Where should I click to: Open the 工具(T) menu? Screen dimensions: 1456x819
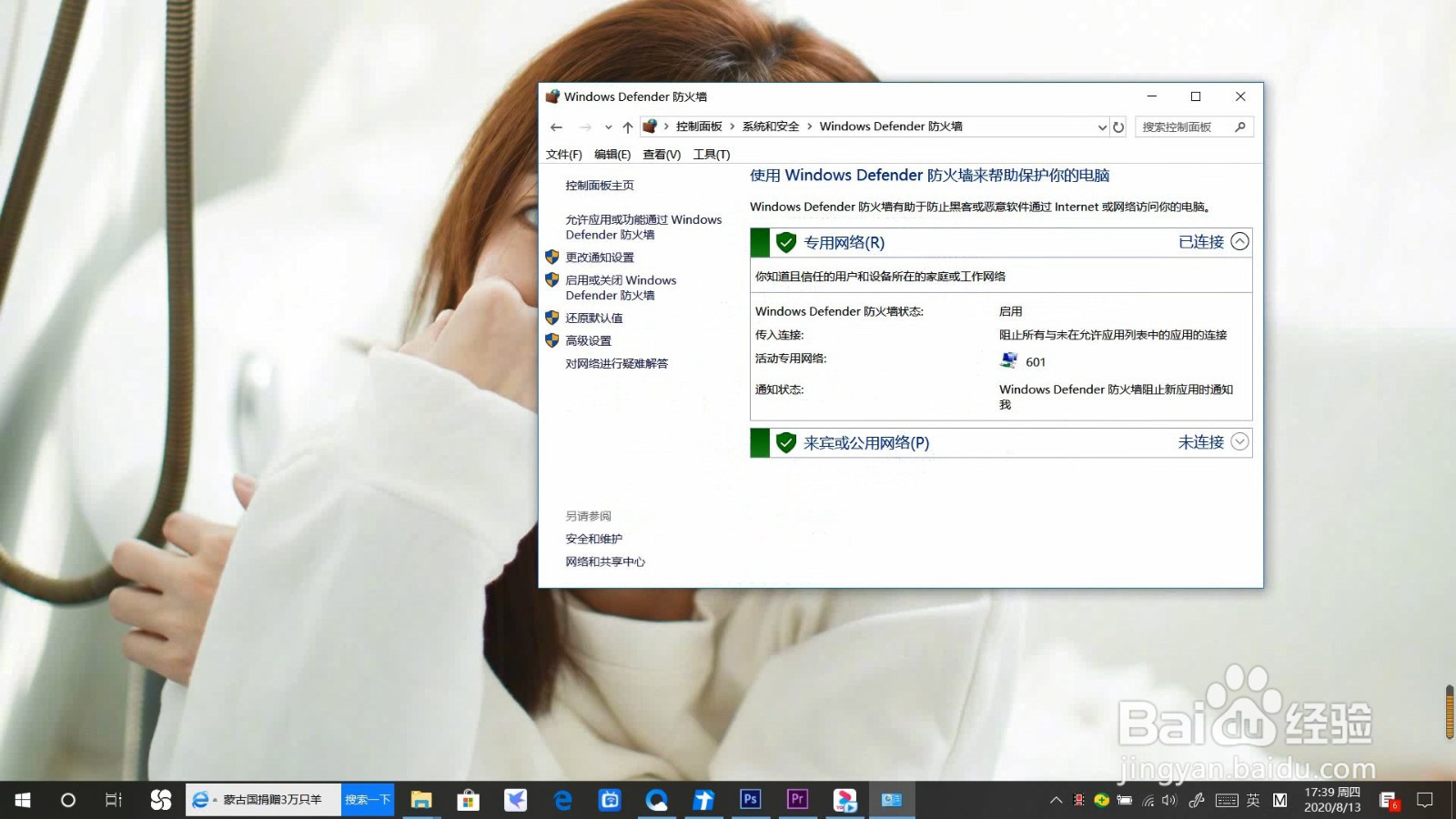(712, 155)
